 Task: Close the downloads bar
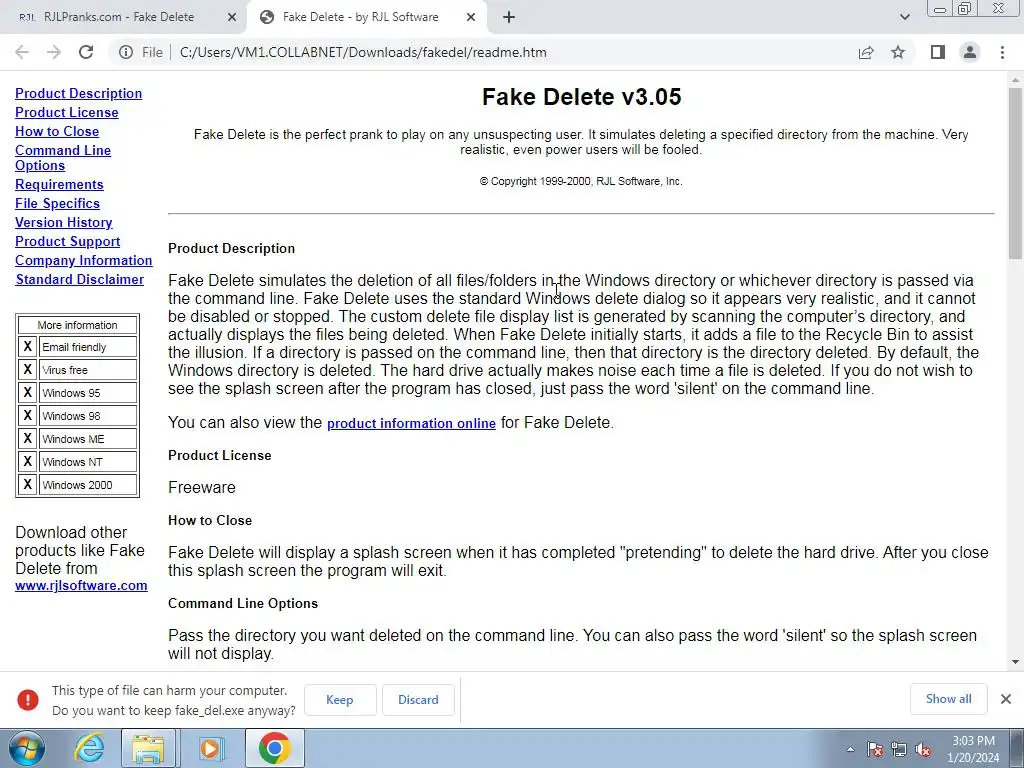click(x=1006, y=699)
